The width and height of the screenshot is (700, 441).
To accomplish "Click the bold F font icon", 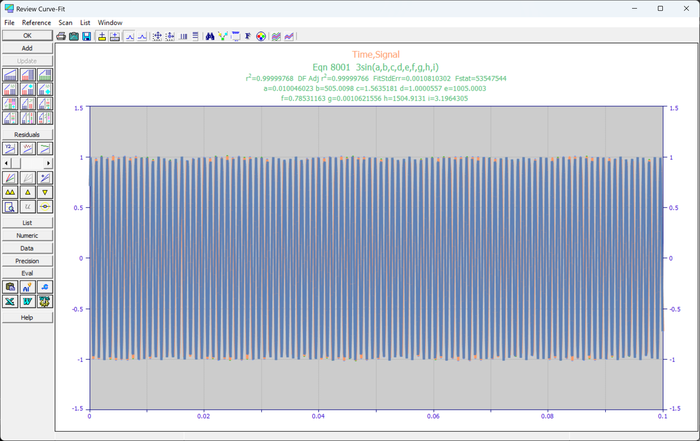I will coord(248,36).
